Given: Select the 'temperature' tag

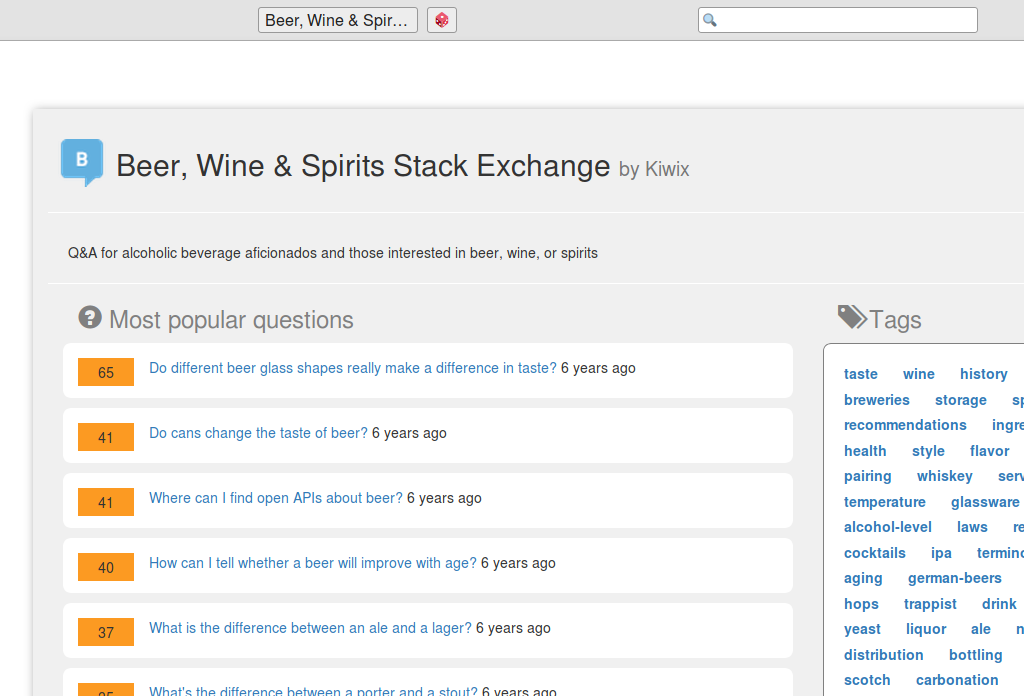Looking at the screenshot, I should click(x=884, y=502).
